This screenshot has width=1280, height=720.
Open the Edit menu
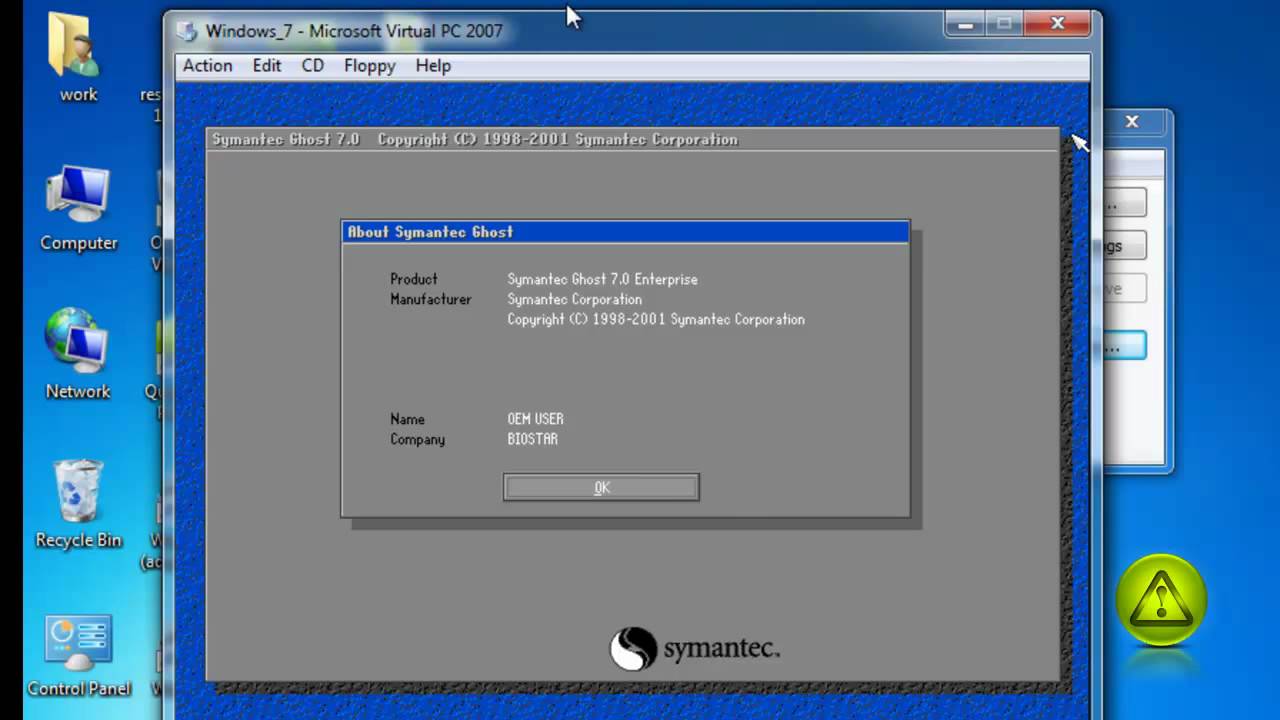click(266, 66)
